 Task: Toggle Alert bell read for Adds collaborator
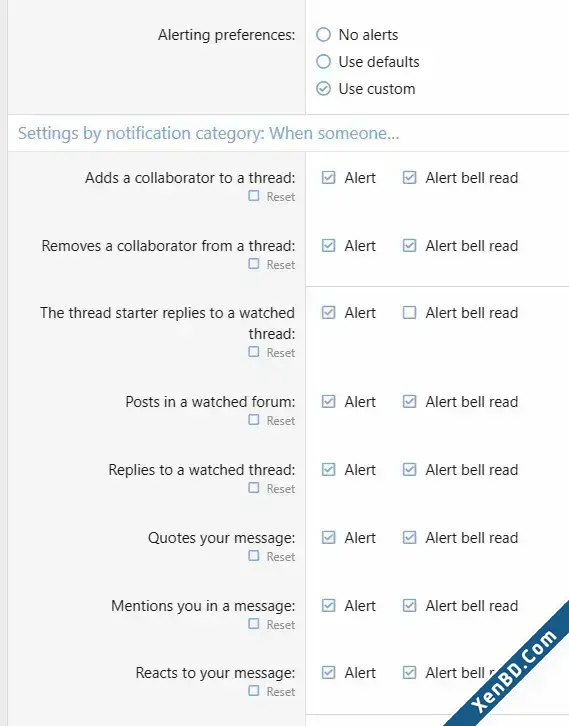tap(409, 178)
